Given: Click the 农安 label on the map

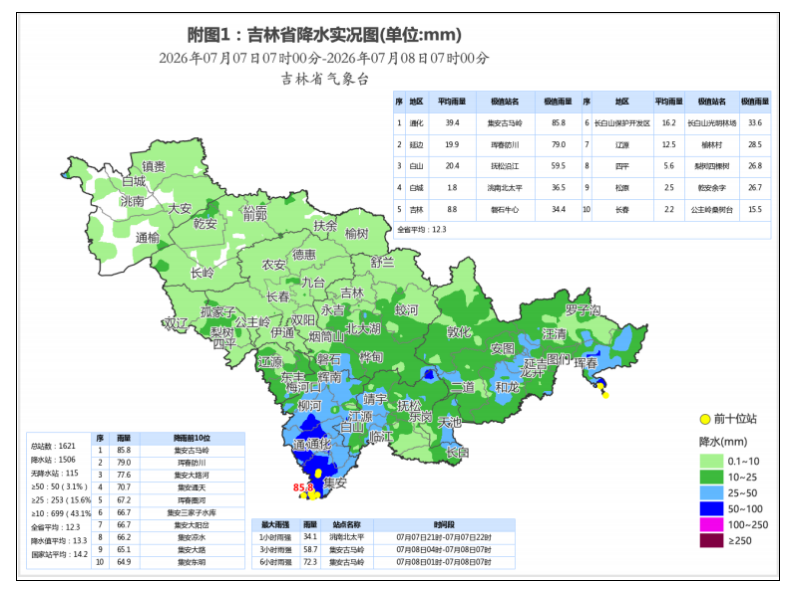Looking at the screenshot, I should click(x=273, y=265).
